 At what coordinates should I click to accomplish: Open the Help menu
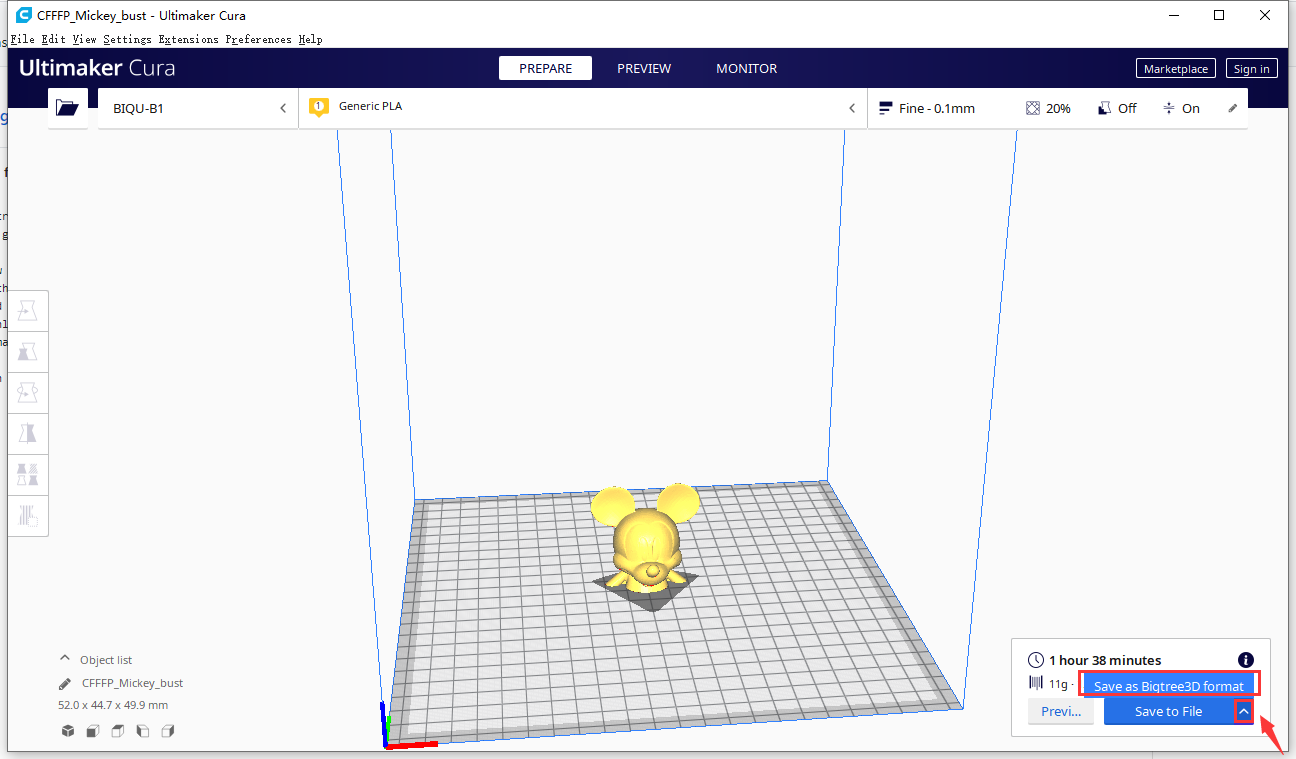(310, 39)
